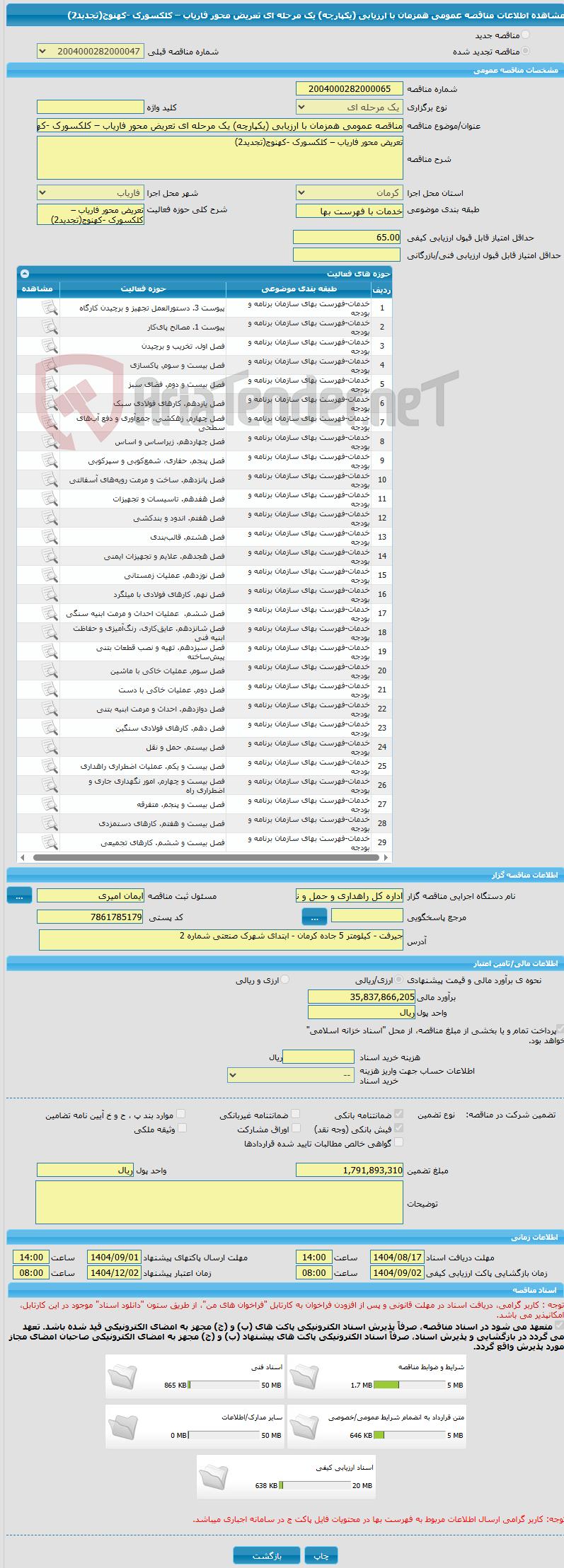Toggle the ضمانتنامه غیربانکی checkbox
This screenshot has height=1568, width=564.
295,1114
